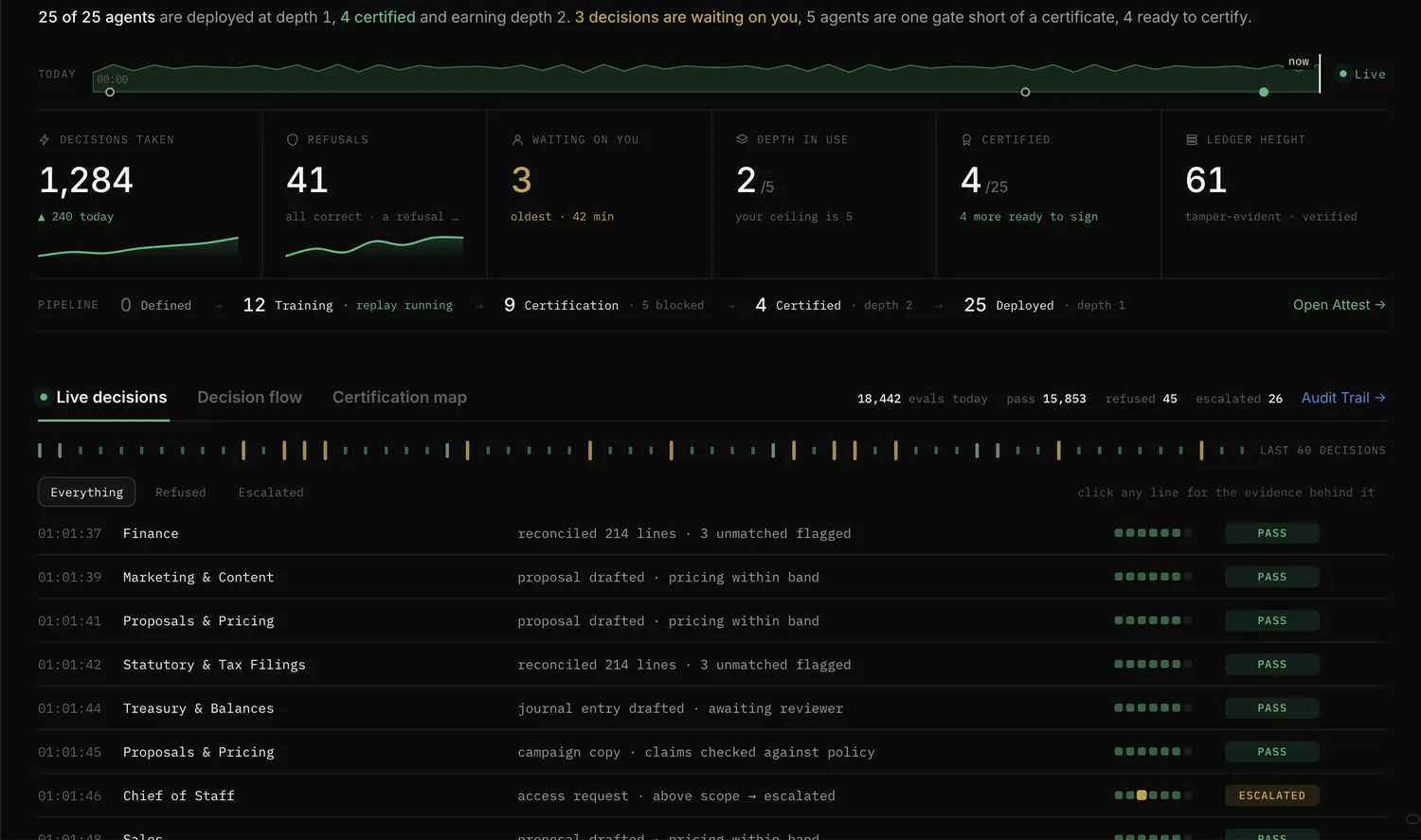
Task: Filter decisions by Refused
Action: pyautogui.click(x=181, y=492)
